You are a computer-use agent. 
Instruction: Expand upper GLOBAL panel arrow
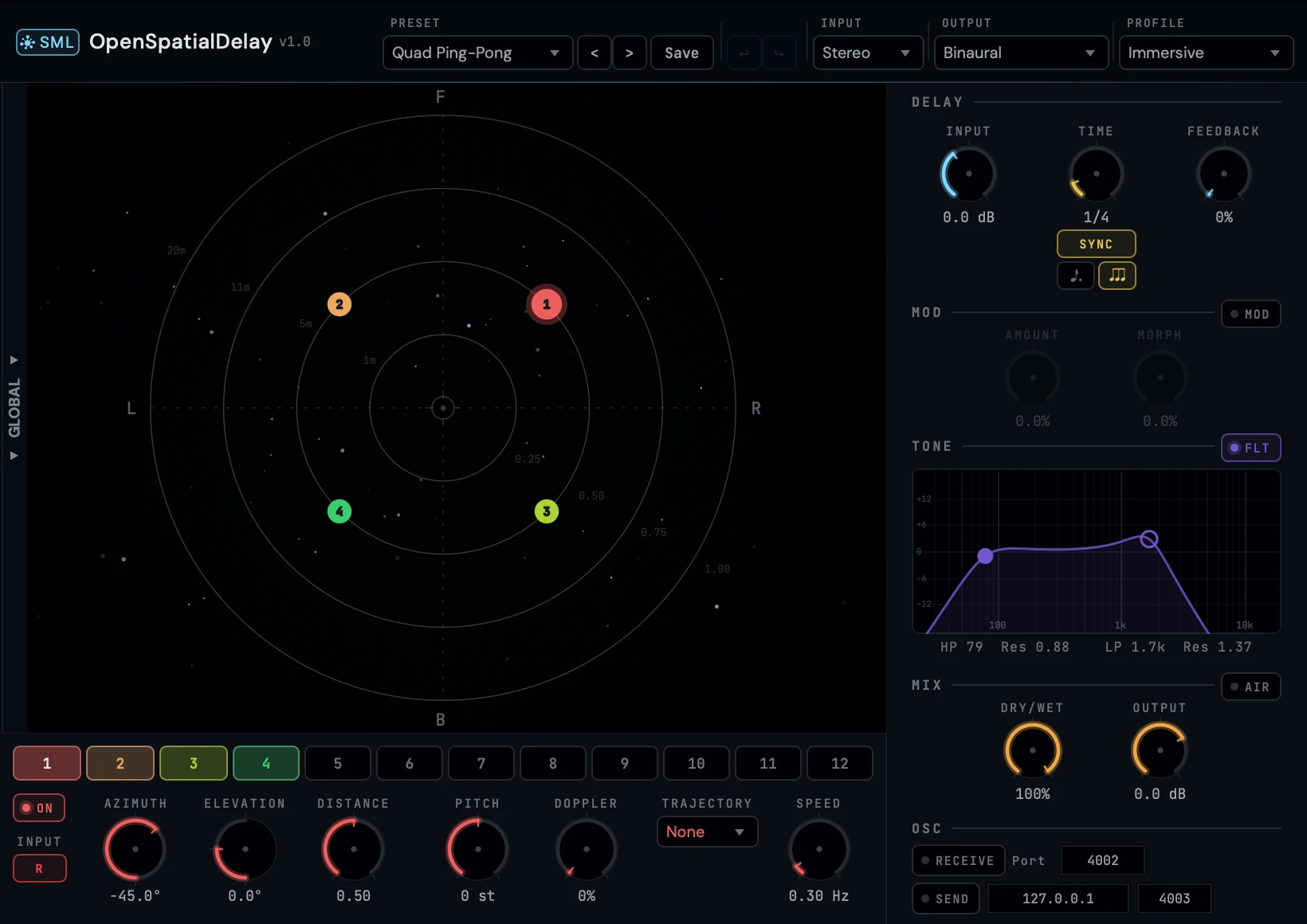pos(14,360)
